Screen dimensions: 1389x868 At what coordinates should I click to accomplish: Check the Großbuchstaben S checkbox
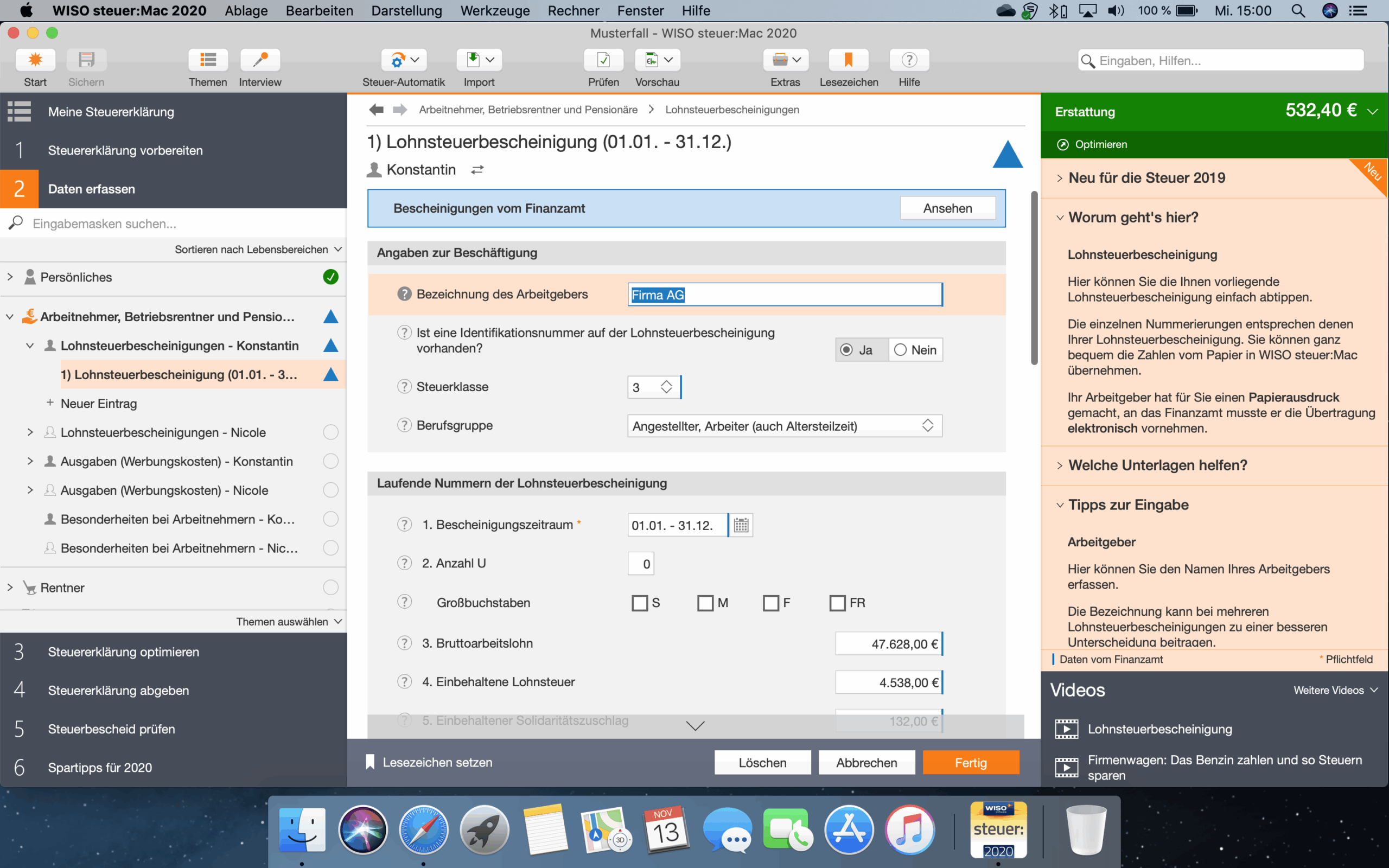coord(639,603)
